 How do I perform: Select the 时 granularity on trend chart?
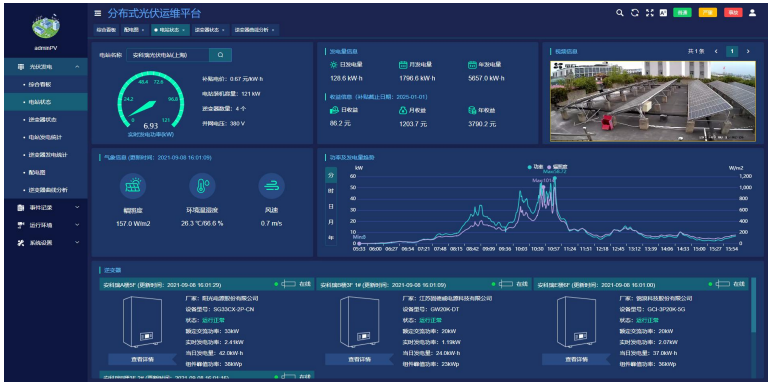coord(330,191)
